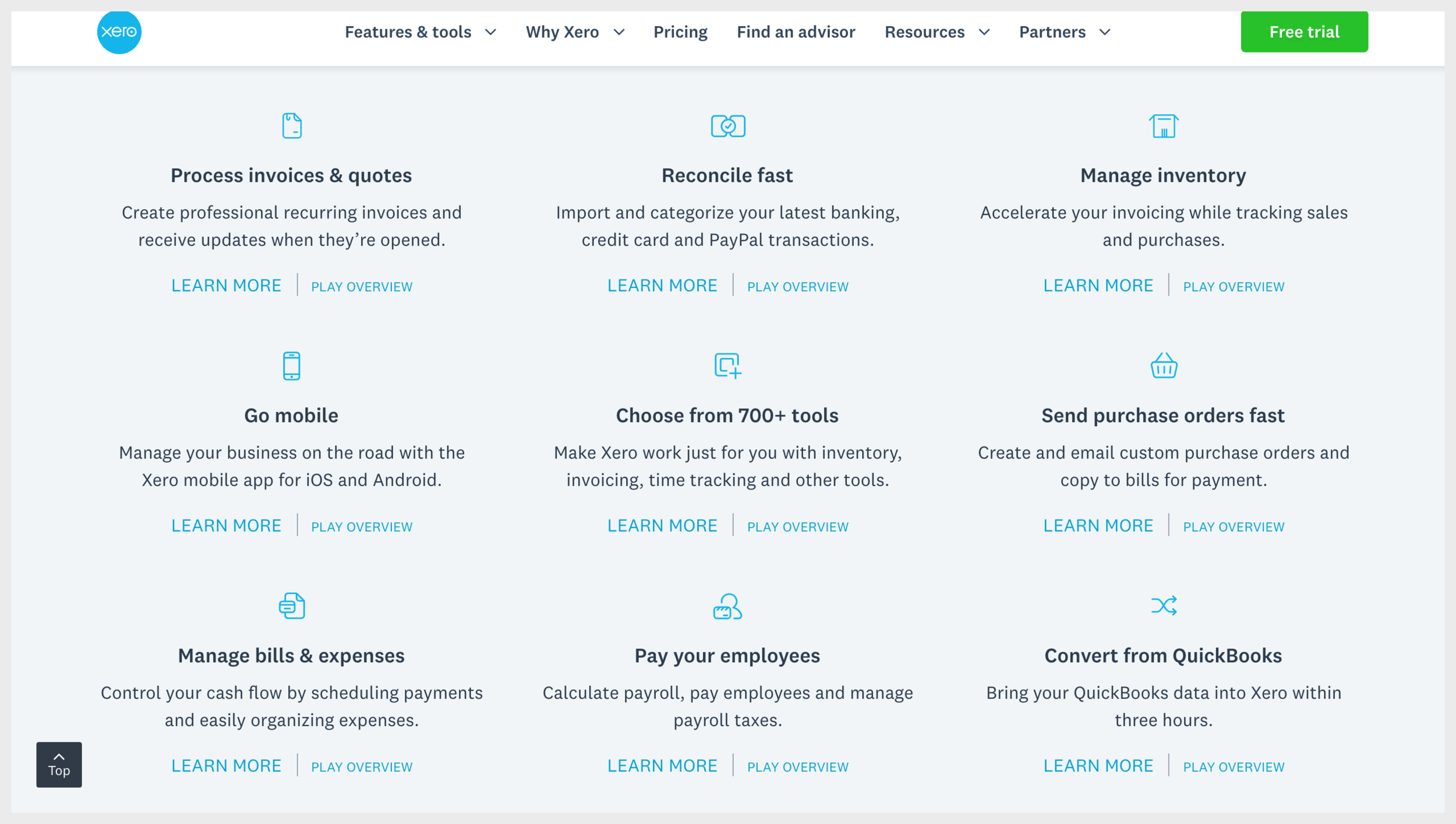Learn more about Process invoices & quotes
Image resolution: width=1456 pixels, height=824 pixels.
pos(226,286)
